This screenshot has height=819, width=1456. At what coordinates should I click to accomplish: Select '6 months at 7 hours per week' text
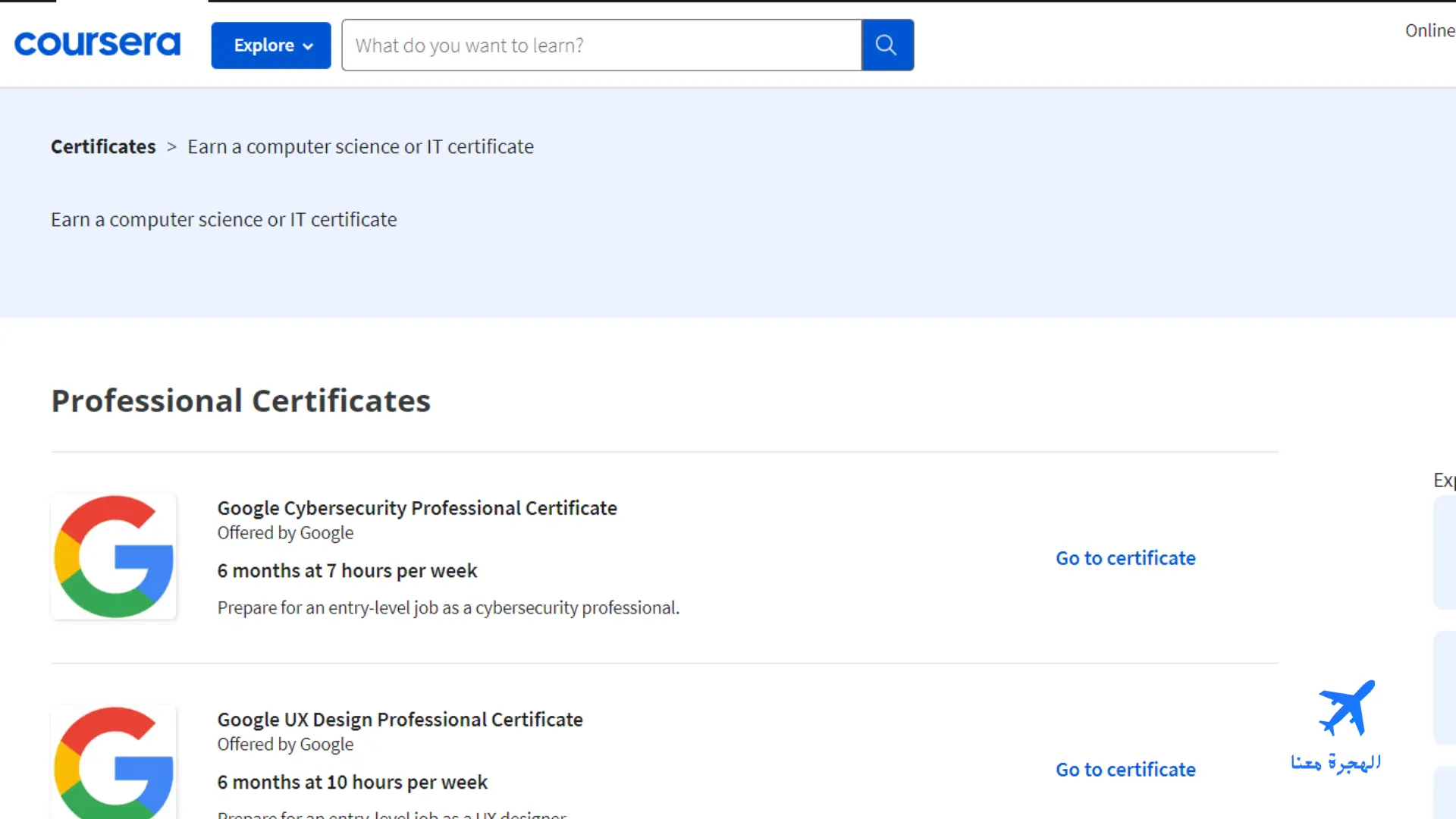tap(347, 570)
